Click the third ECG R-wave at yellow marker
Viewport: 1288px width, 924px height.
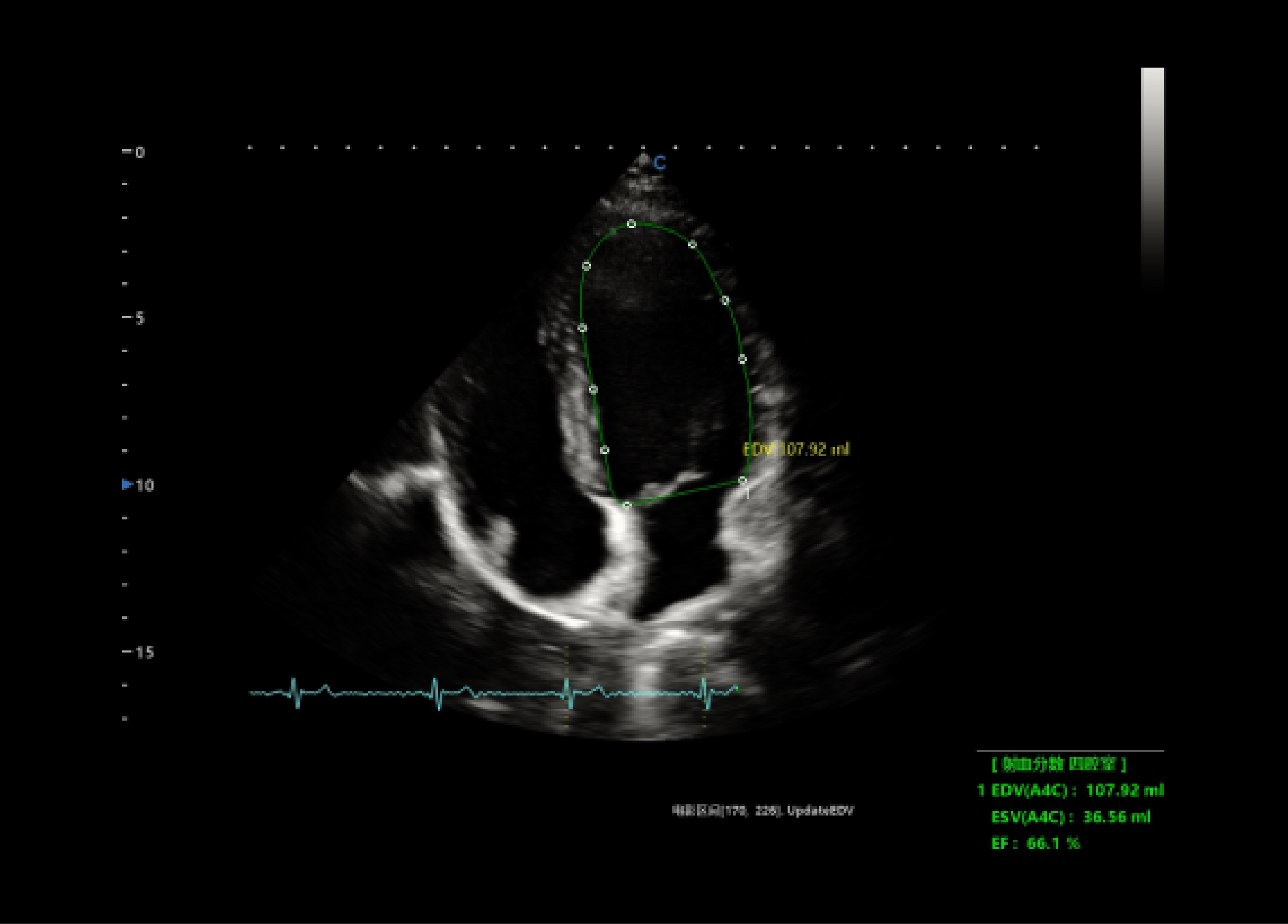coord(568,693)
